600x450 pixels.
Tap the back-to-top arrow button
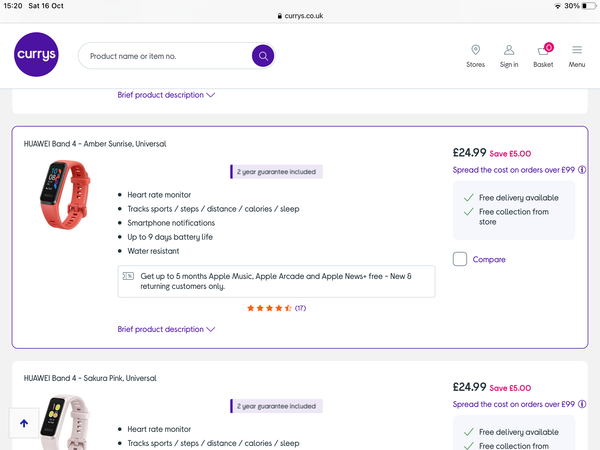point(24,423)
